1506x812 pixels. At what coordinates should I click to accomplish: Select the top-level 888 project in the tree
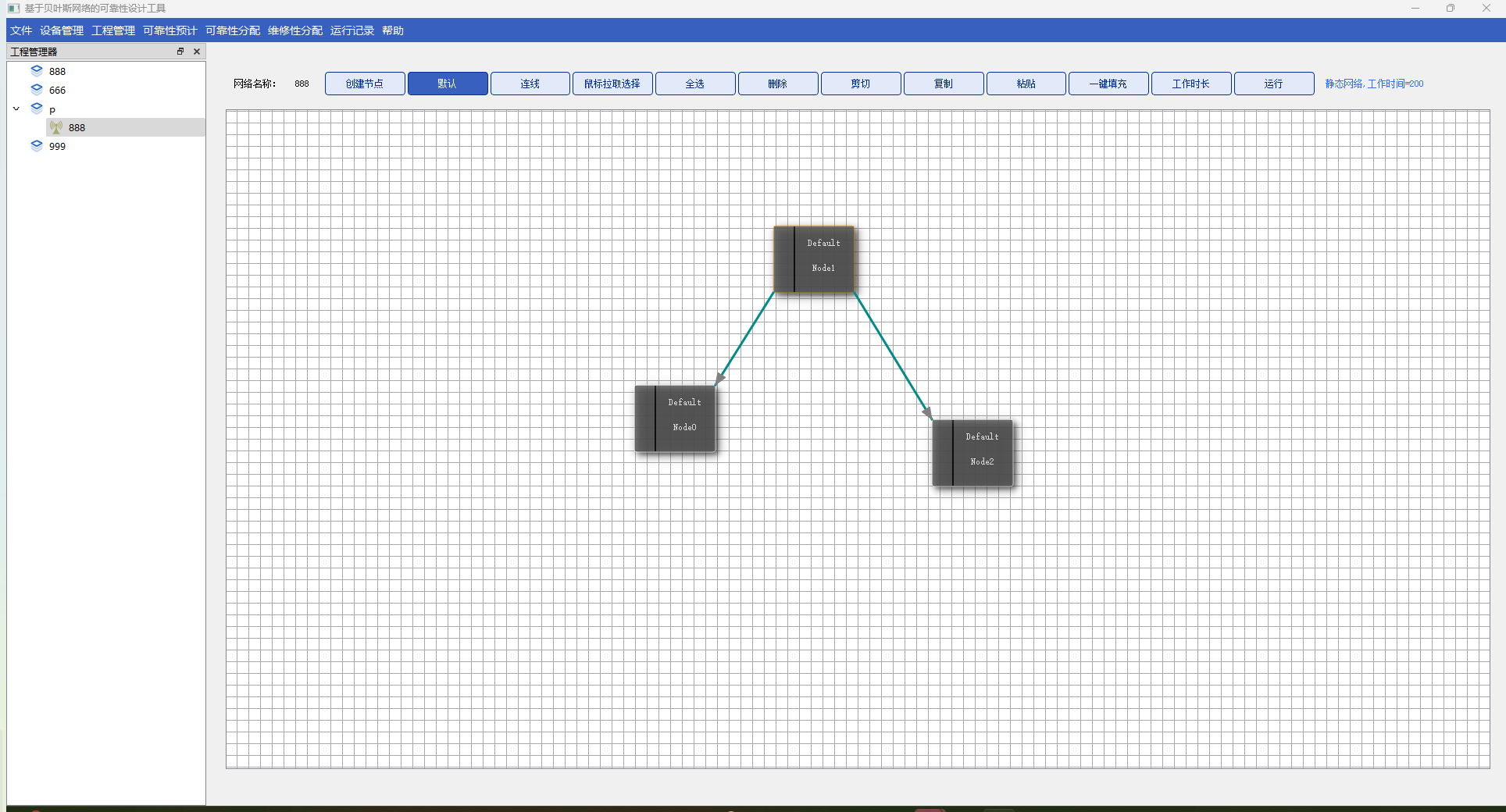[57, 71]
